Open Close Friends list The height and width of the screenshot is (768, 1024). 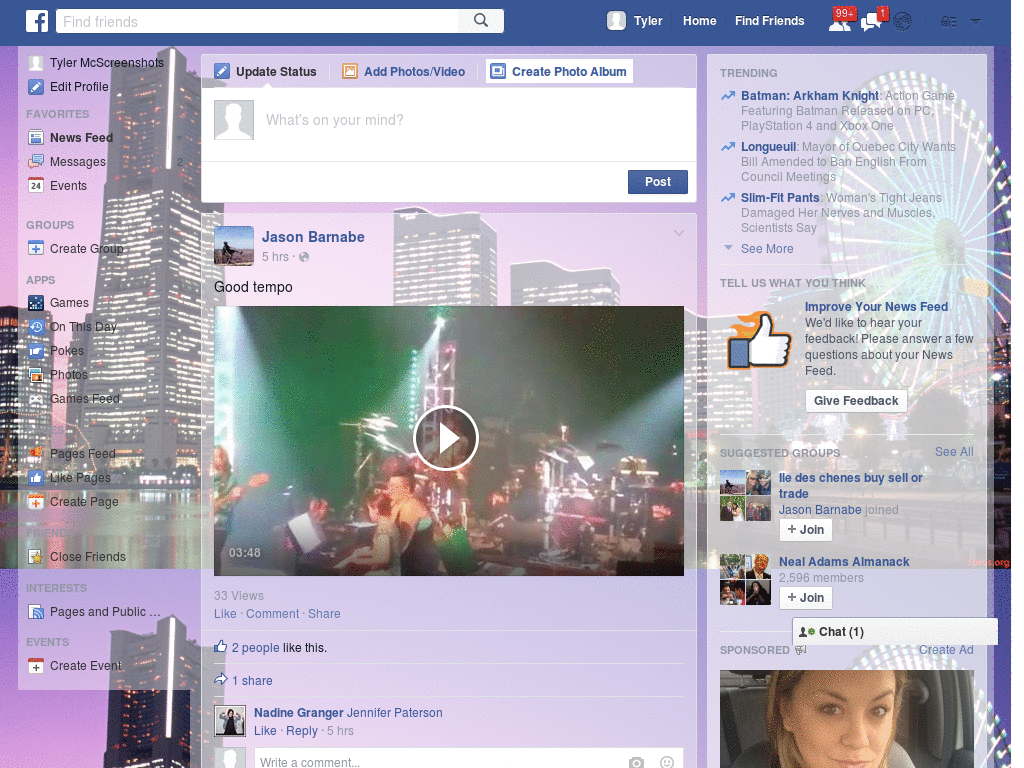click(88, 557)
